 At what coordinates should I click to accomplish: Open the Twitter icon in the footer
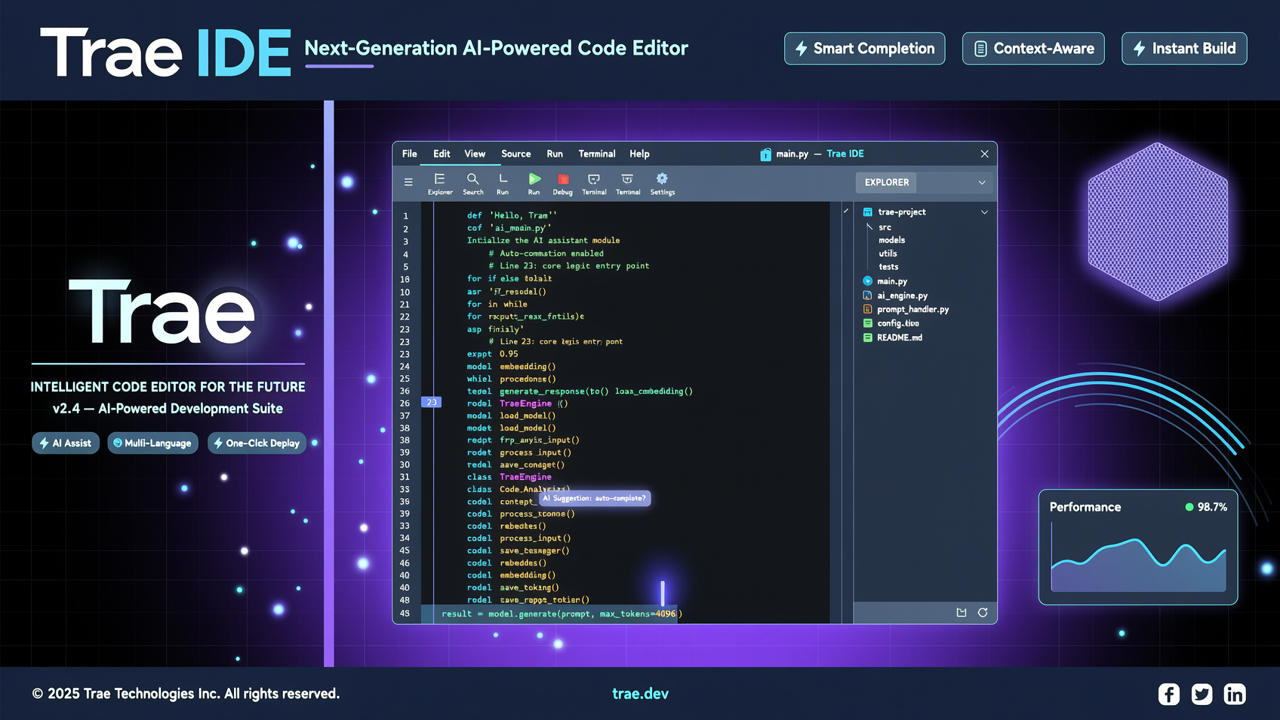[1201, 694]
